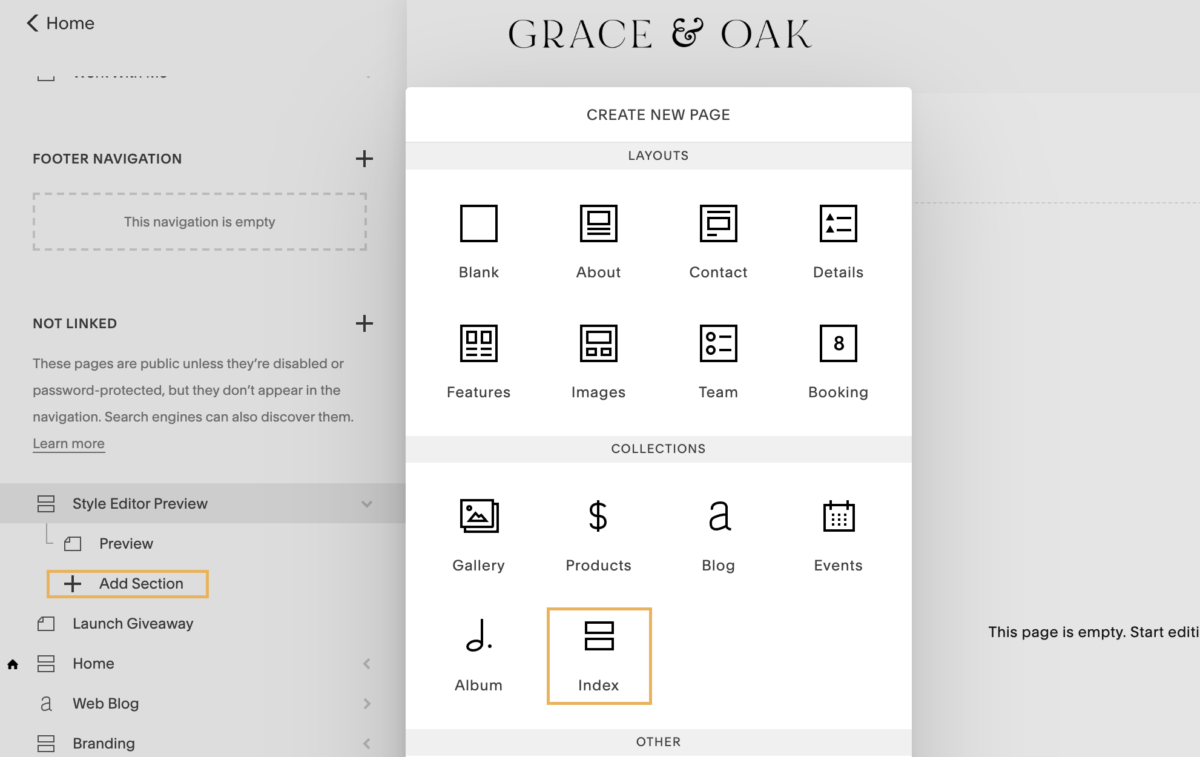The image size is (1200, 757).
Task: Select the Blank layout icon
Action: pyautogui.click(x=478, y=224)
